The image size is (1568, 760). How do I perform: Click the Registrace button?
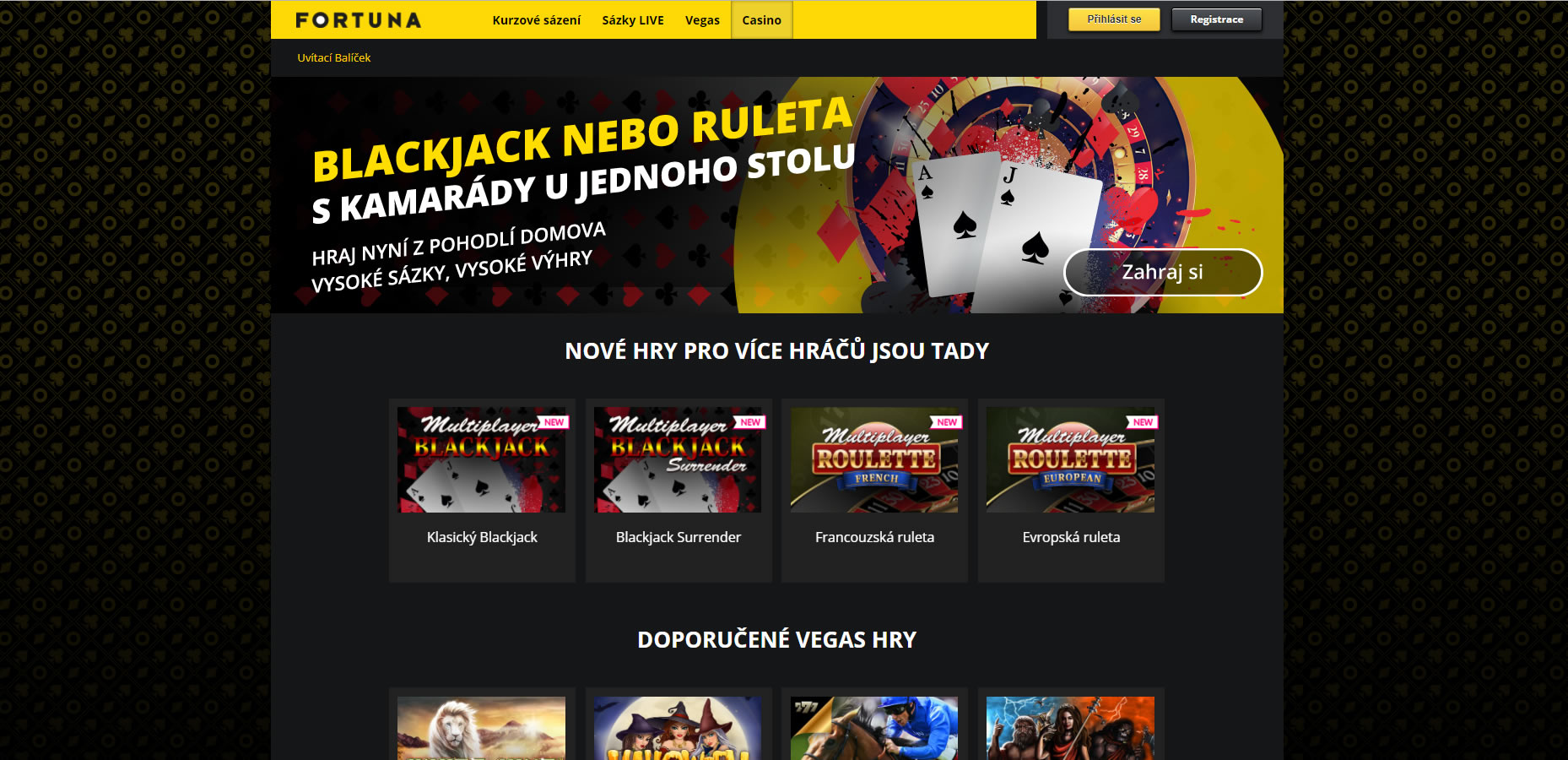[1217, 19]
